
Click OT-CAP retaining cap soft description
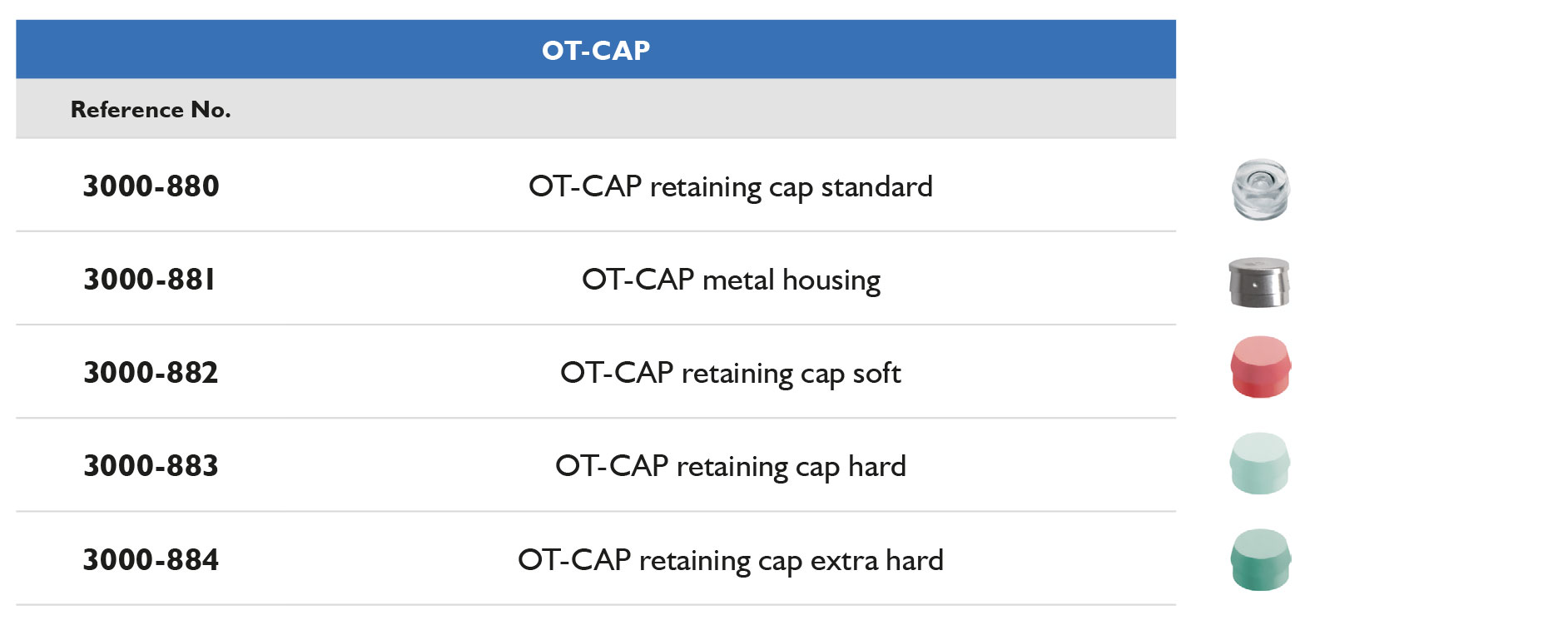[x=730, y=374]
